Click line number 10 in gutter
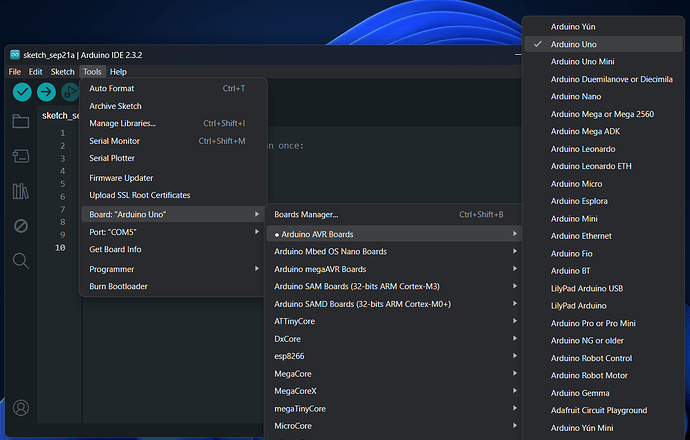The image size is (690, 440). [60, 248]
